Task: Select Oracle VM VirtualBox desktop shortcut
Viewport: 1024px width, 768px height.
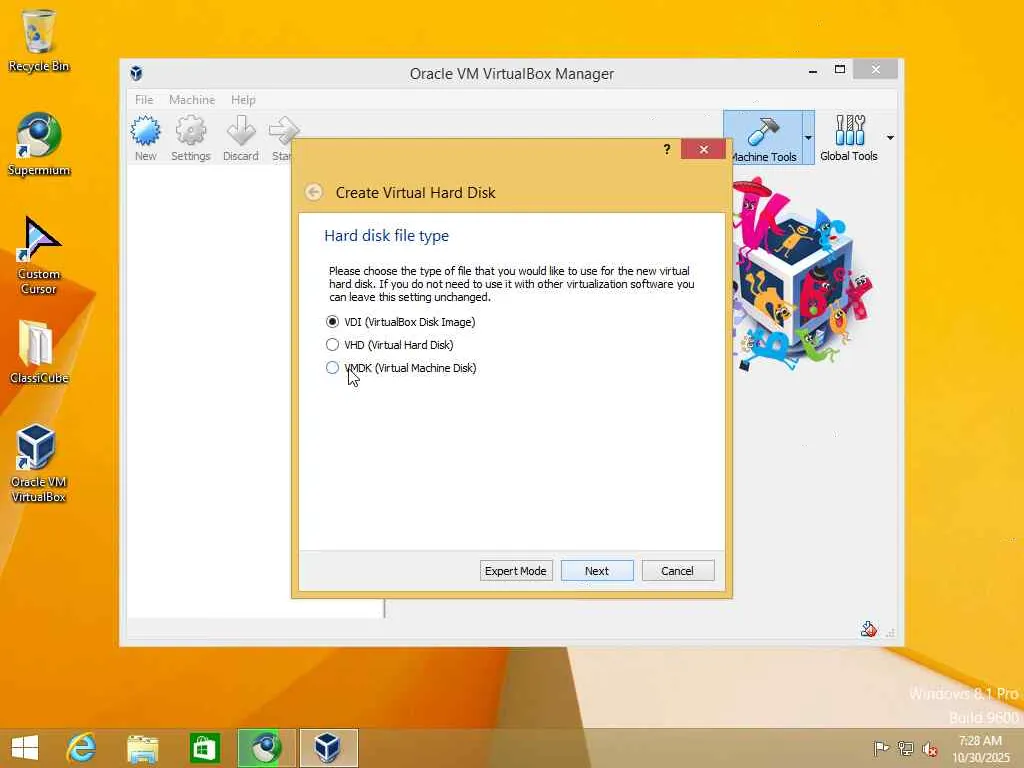Action: pos(39,463)
